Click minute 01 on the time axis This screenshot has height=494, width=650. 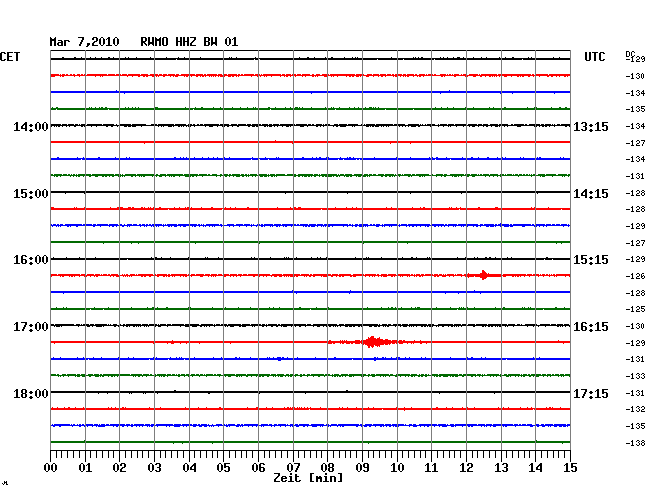tap(85, 467)
